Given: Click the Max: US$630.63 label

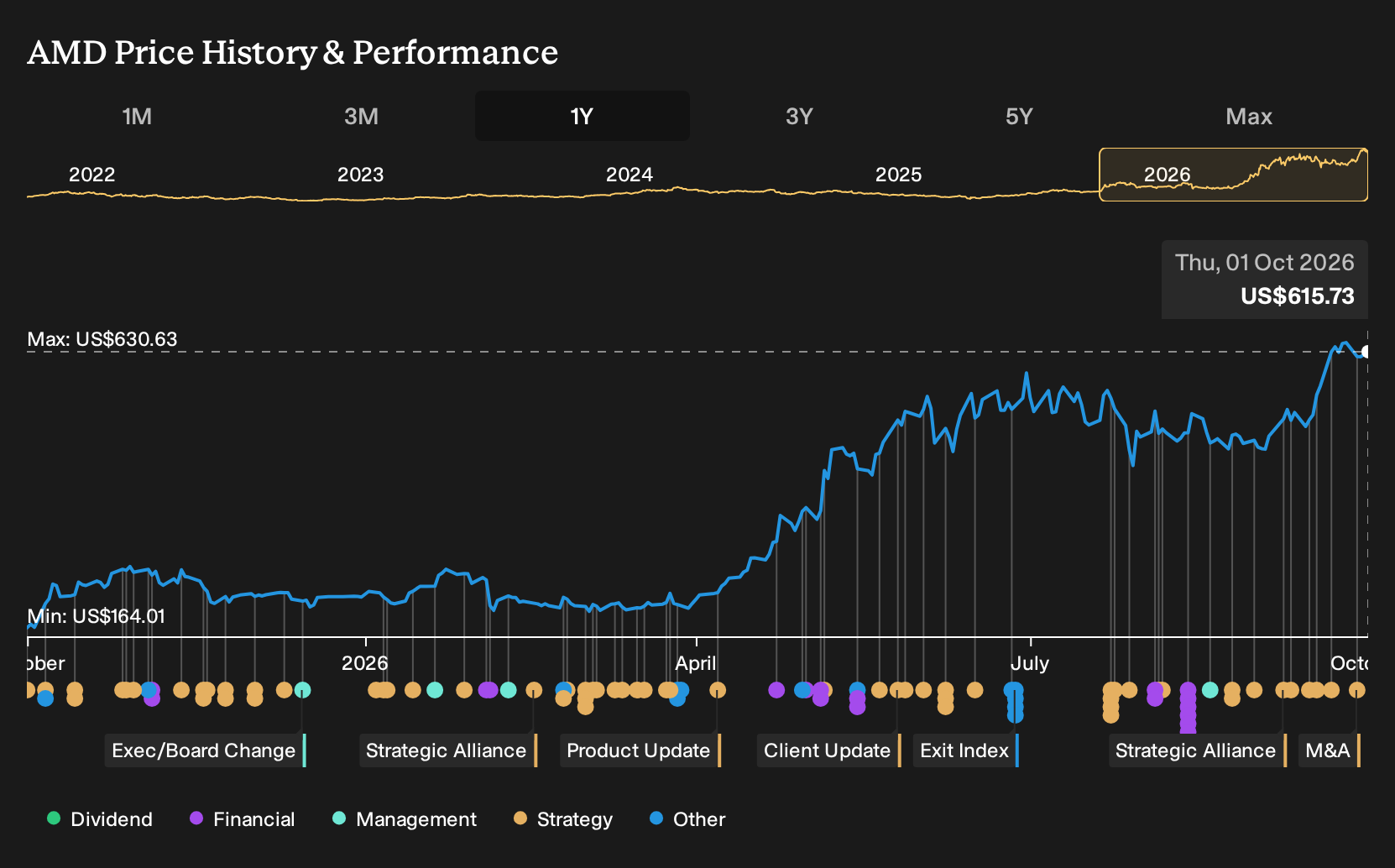Looking at the screenshot, I should pos(102,339).
